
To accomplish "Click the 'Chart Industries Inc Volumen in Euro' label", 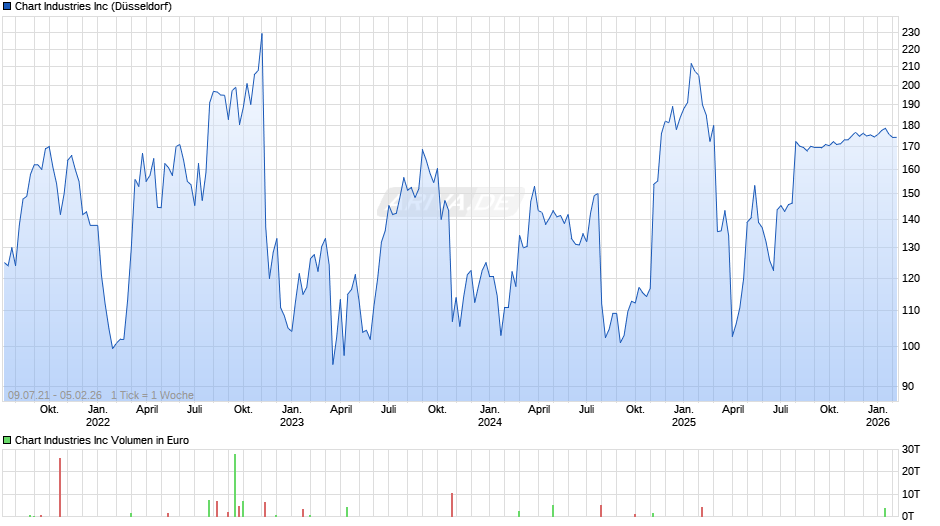I will [101, 440].
